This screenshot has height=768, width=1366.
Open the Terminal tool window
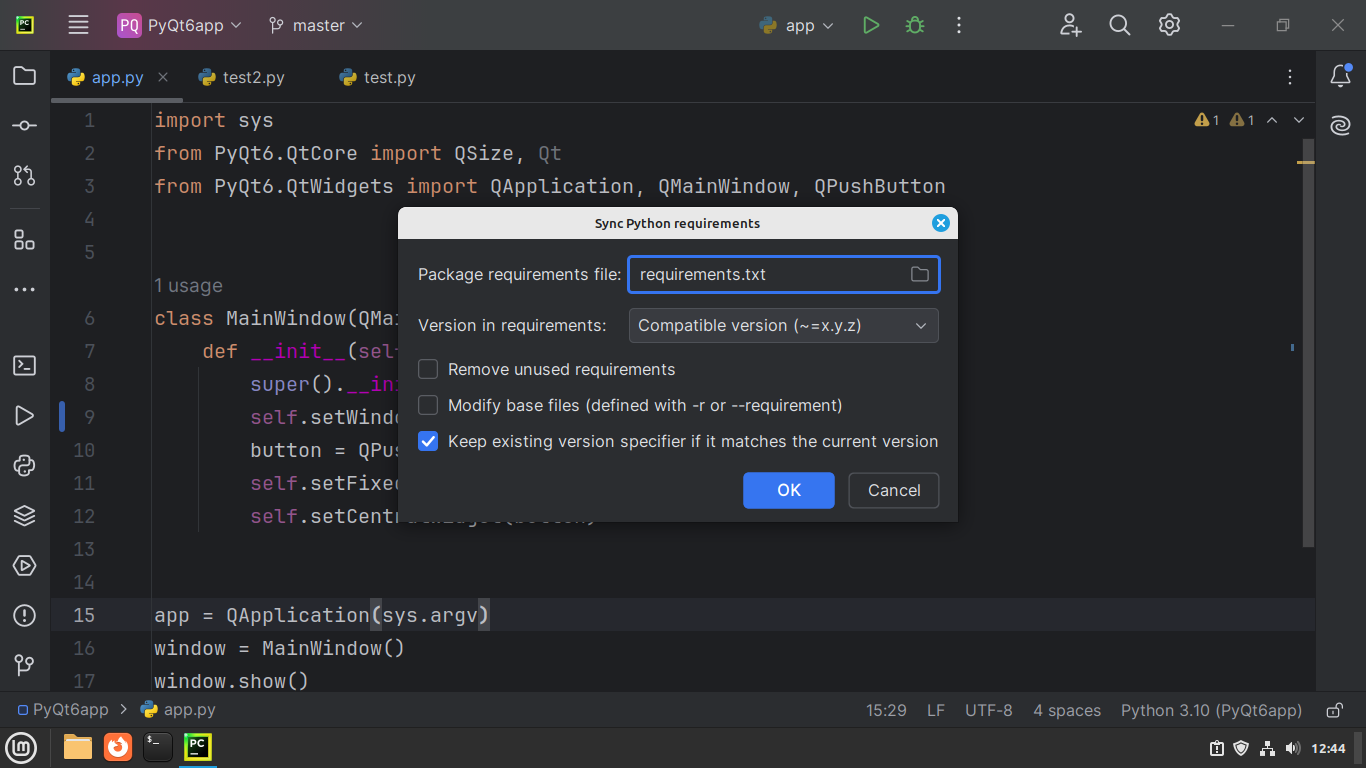(25, 366)
